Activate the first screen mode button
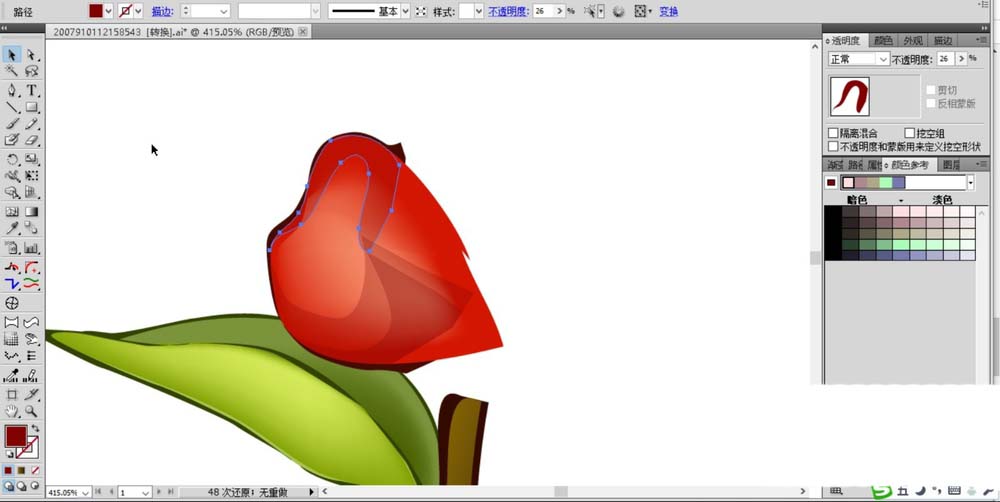1000x502 pixels. tap(8, 486)
